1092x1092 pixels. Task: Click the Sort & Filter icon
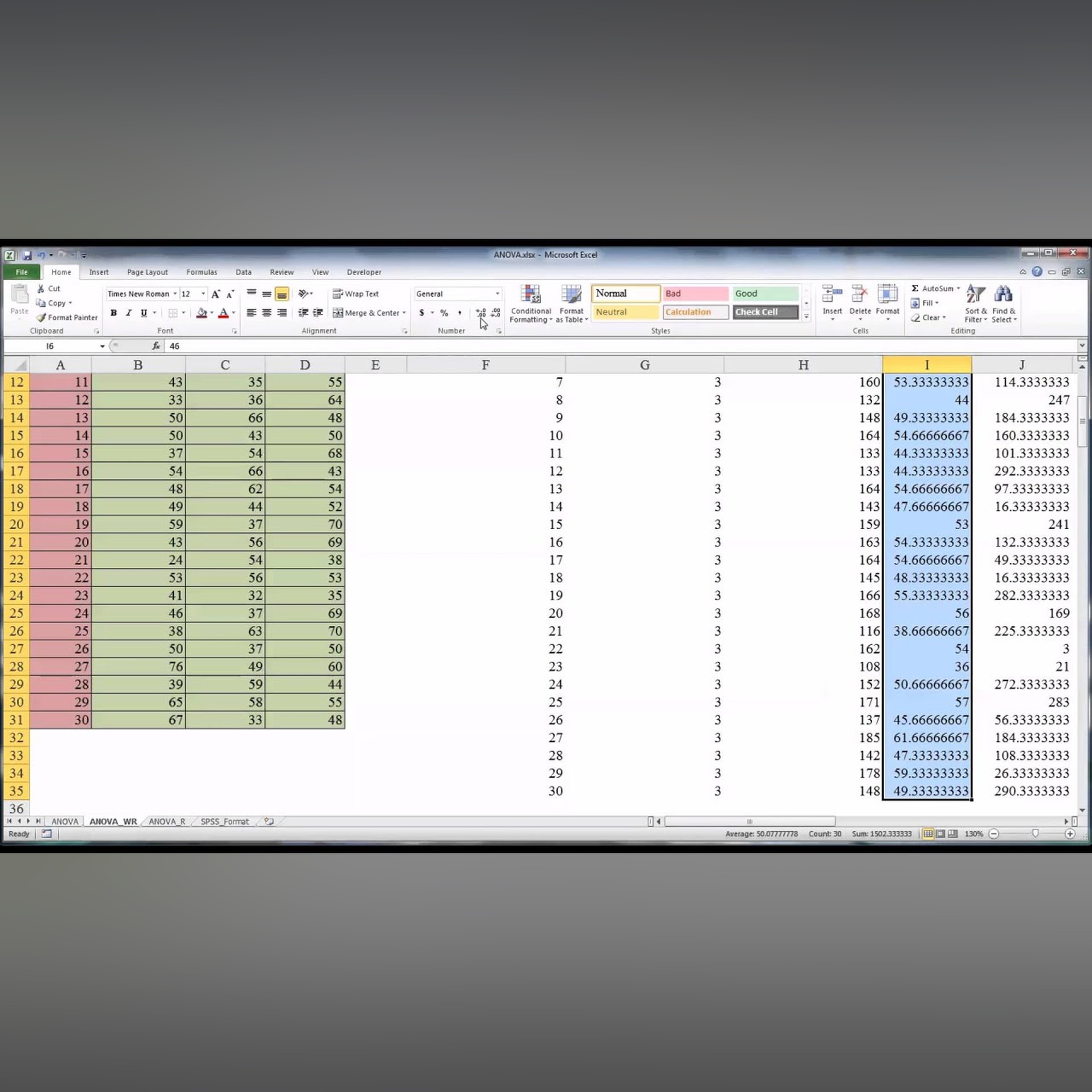[x=976, y=294]
